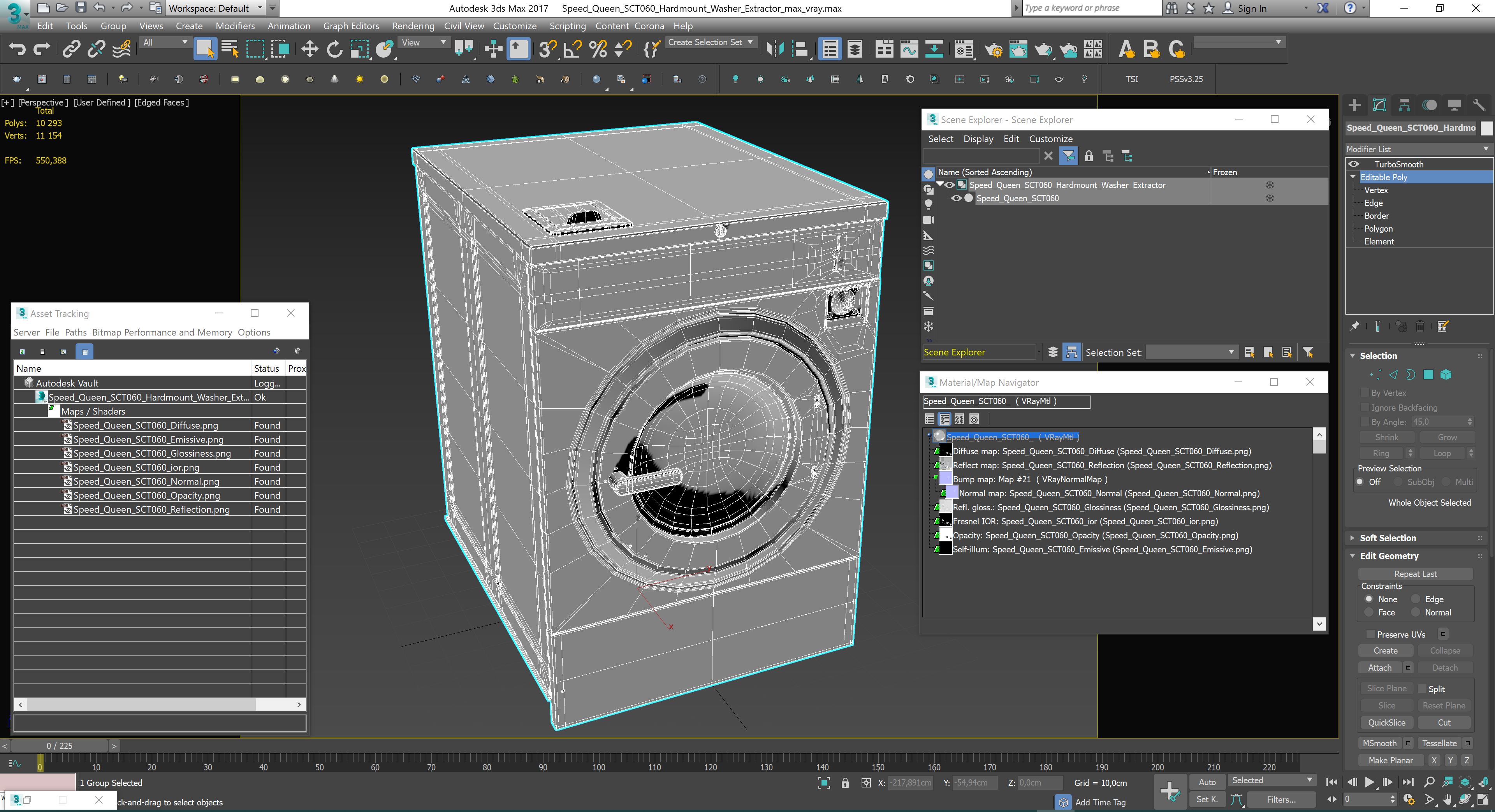Open the Graph Editors menu
This screenshot has height=812, width=1495.
pos(351,26)
